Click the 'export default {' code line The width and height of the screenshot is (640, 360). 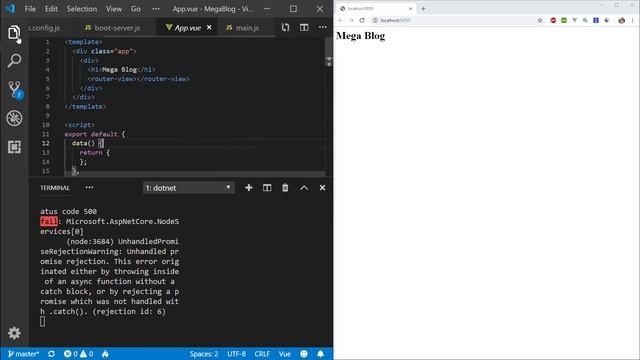coord(95,134)
